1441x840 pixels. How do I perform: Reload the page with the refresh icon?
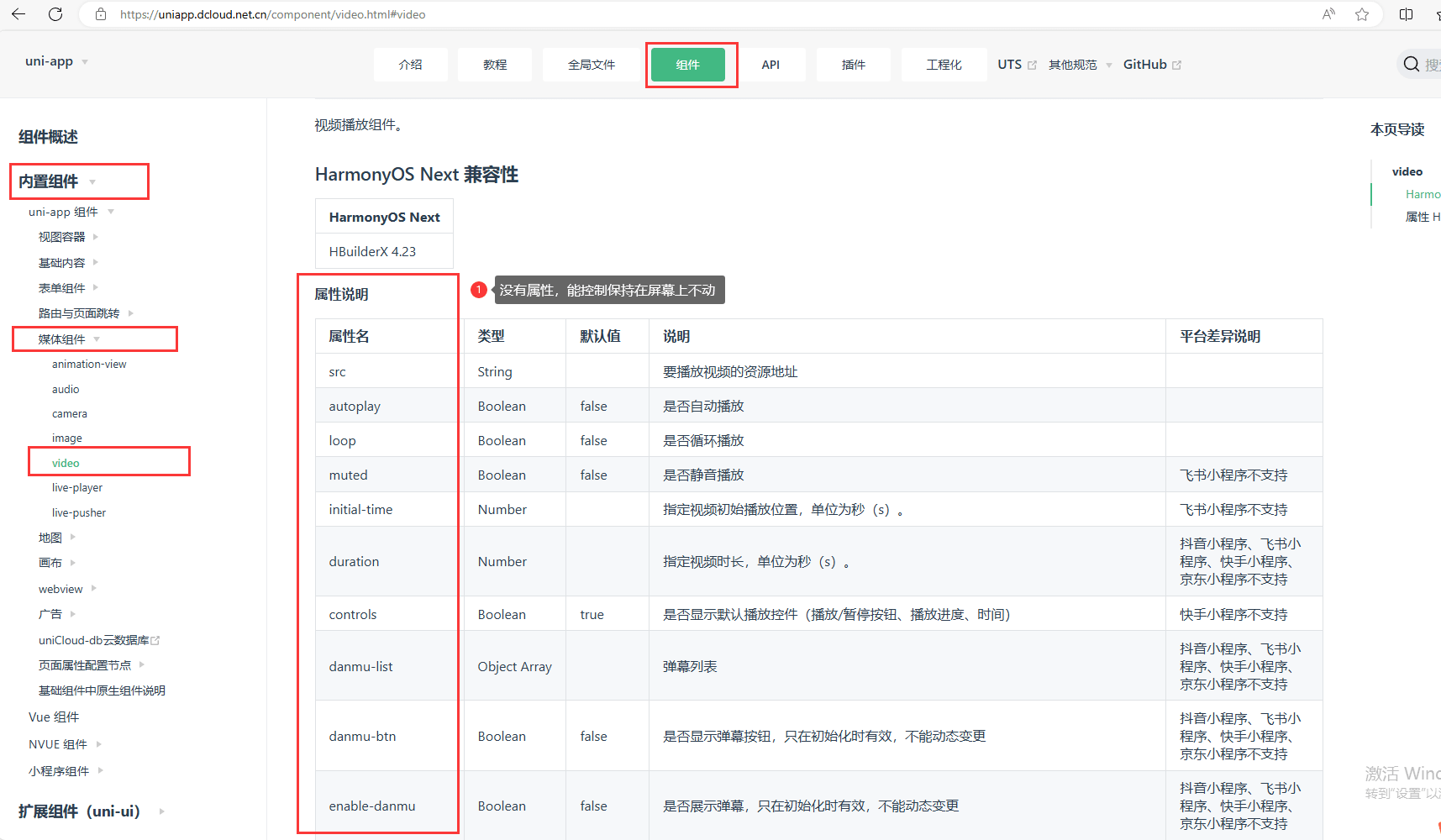point(55,14)
